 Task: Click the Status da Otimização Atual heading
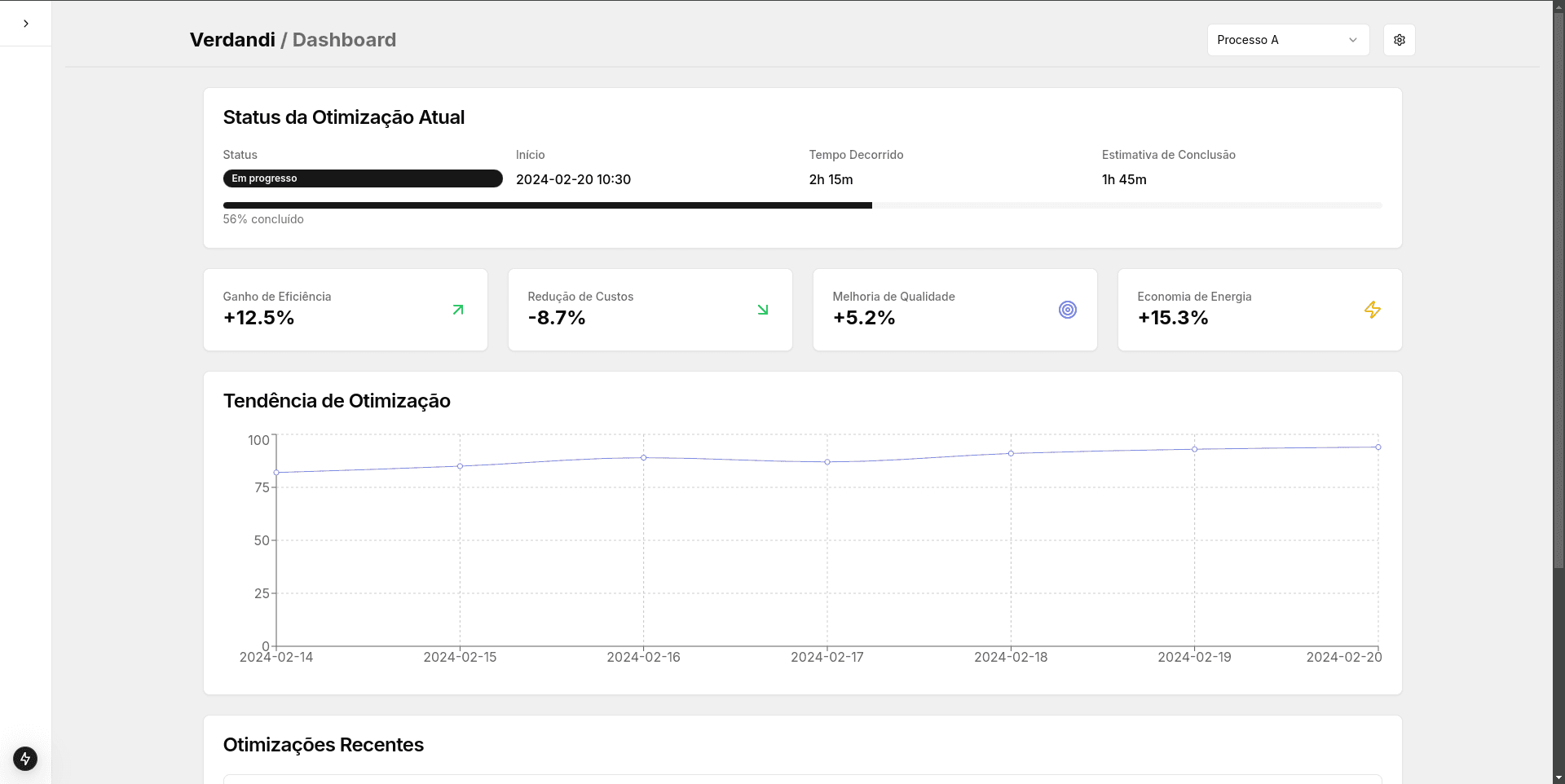click(x=344, y=117)
